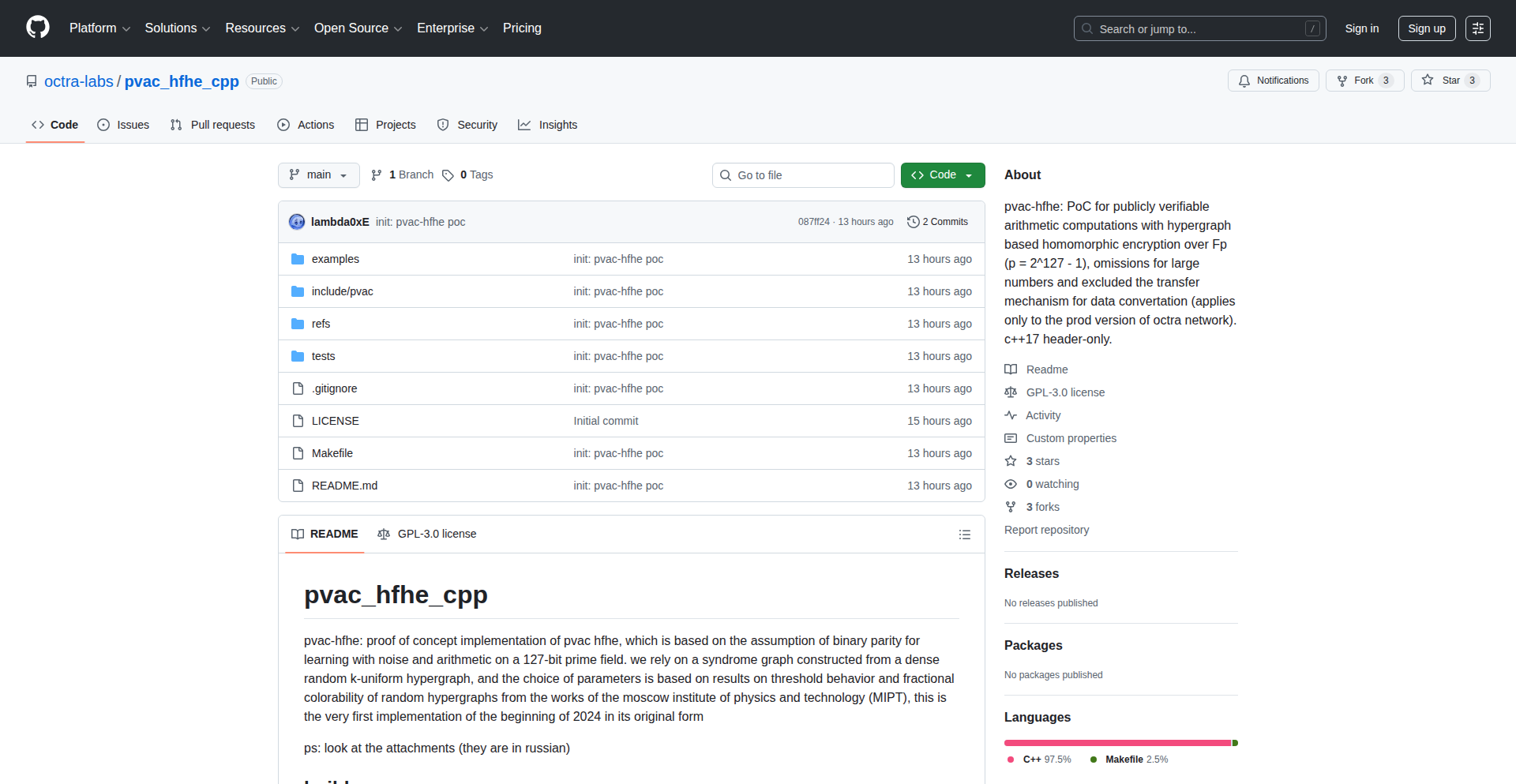1516x784 pixels.
Task: Expand the main branch dropdown
Action: [x=318, y=175]
